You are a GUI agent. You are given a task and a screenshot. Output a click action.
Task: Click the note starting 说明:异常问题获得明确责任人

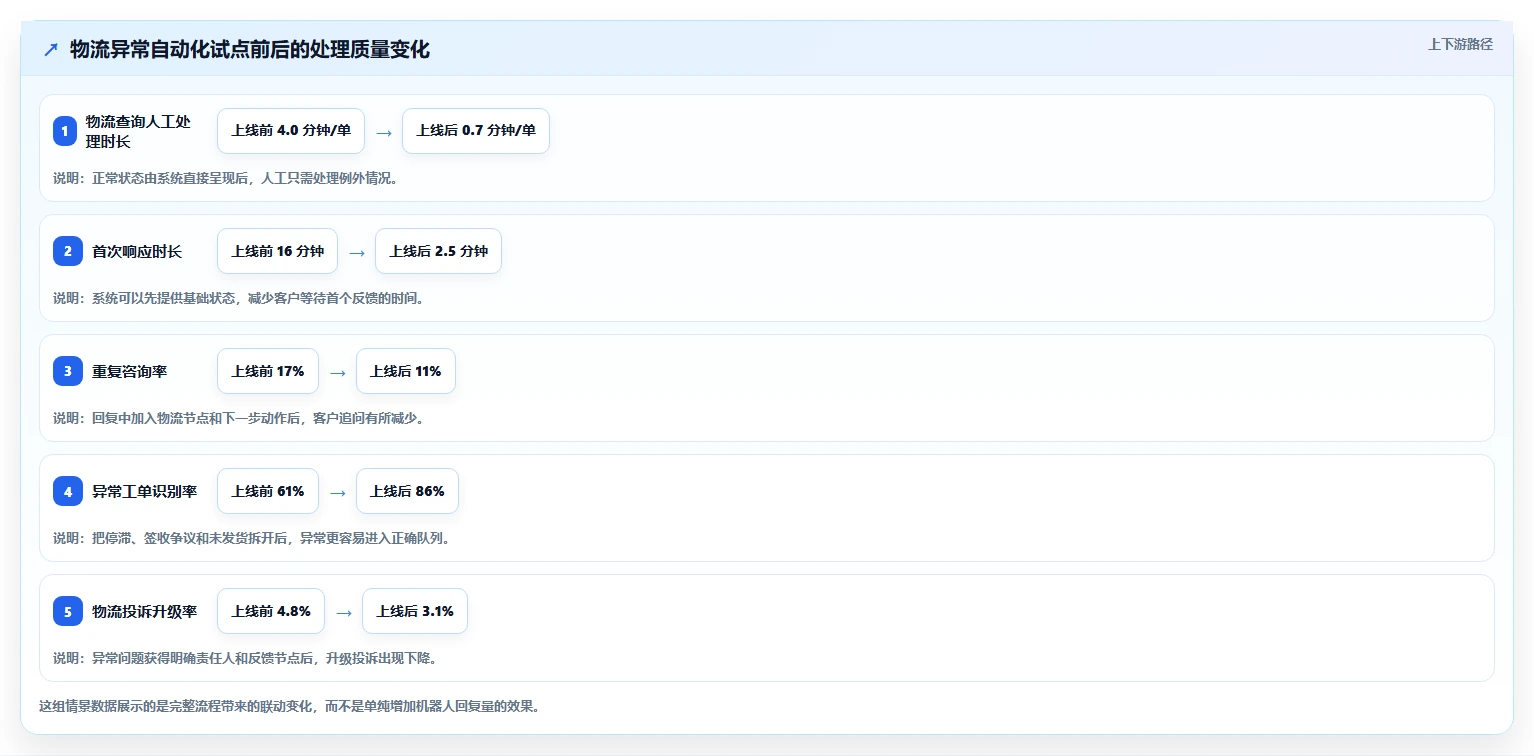[245, 658]
